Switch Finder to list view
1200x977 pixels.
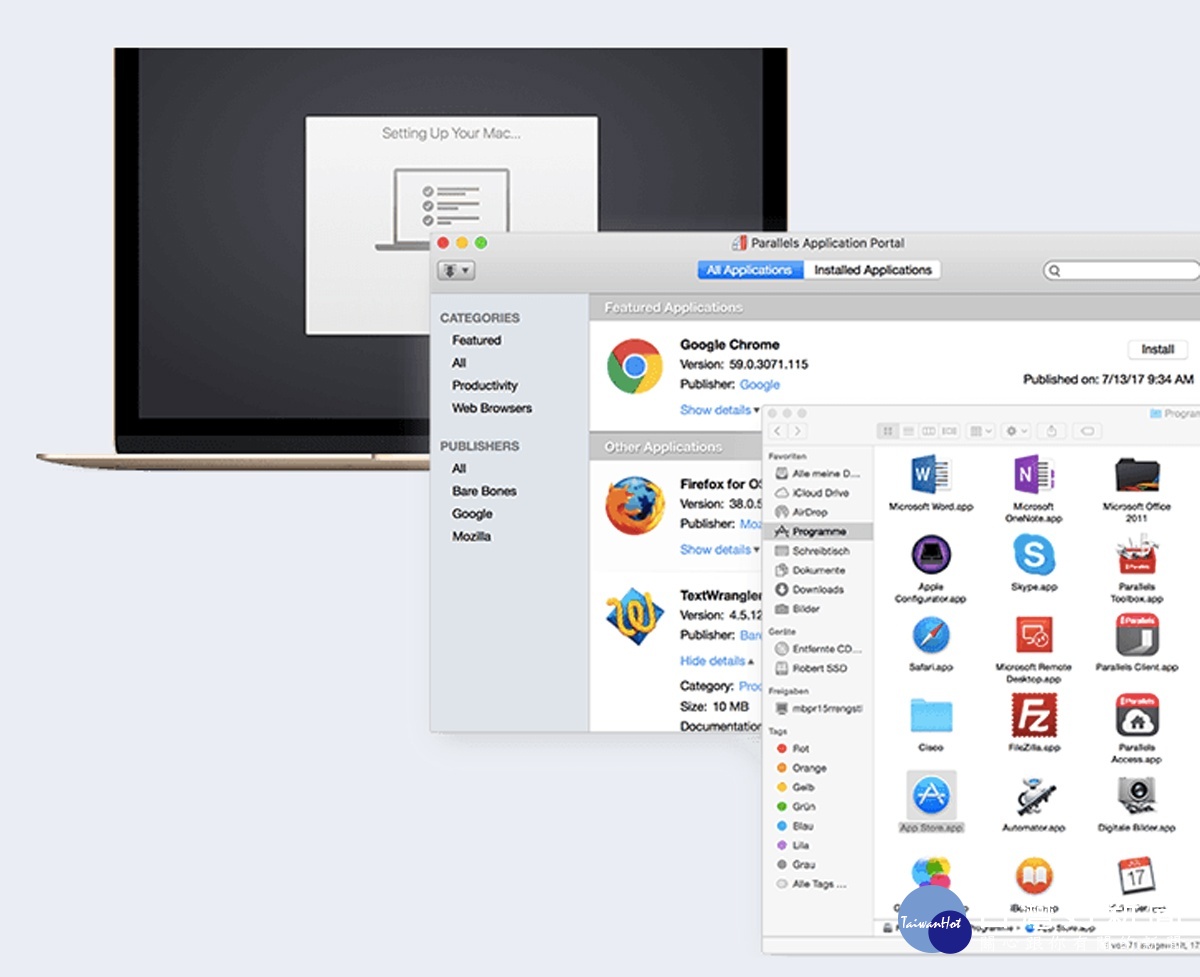click(x=908, y=431)
